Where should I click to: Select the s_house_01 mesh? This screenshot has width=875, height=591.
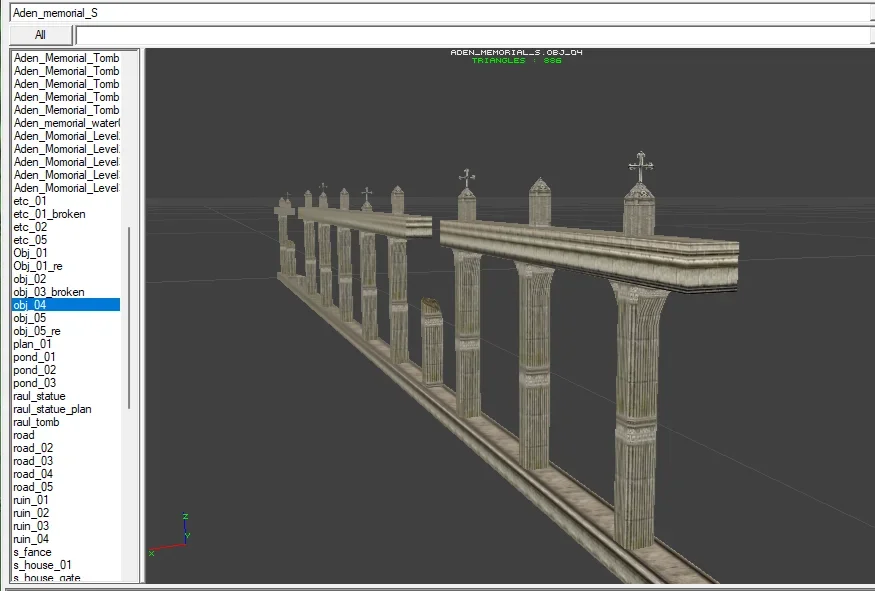pos(66,565)
